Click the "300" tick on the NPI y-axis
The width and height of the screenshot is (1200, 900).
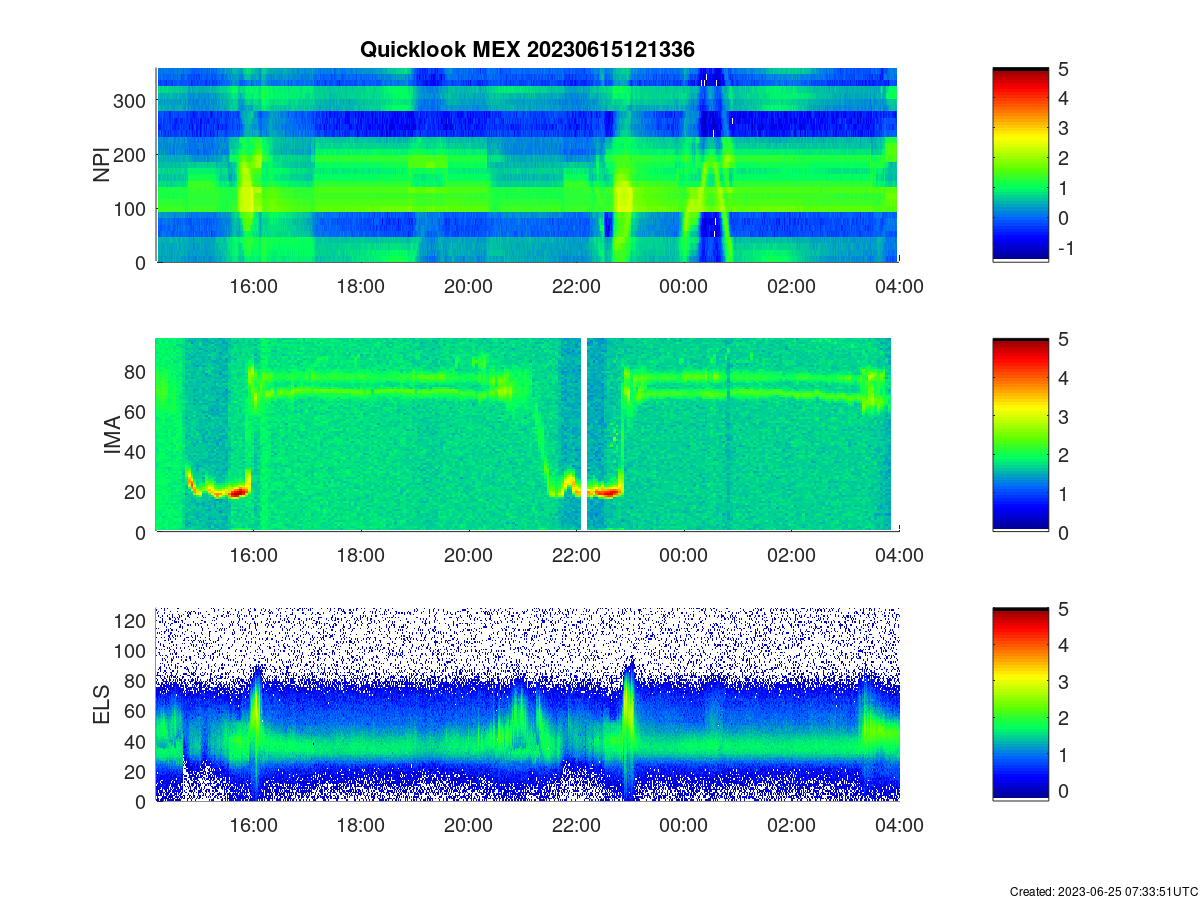coord(131,101)
